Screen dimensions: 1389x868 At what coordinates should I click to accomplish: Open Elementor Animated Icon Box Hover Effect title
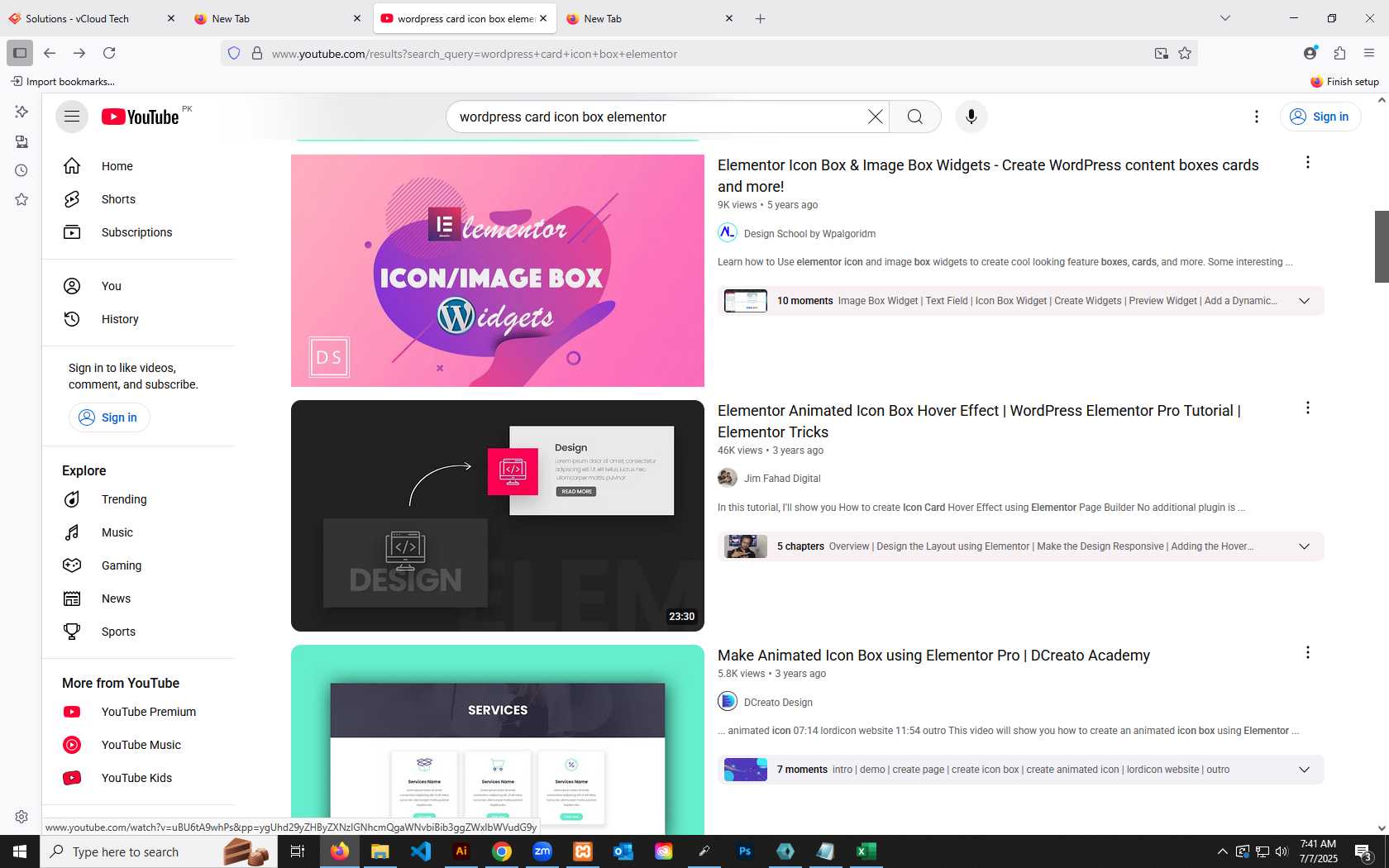click(979, 421)
